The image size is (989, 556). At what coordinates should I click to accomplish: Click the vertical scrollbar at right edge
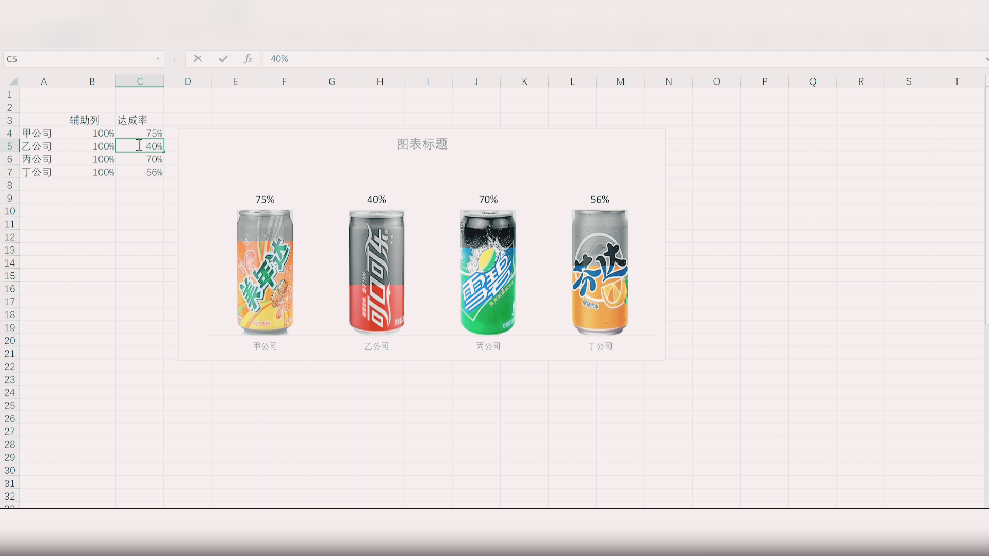pyautogui.click(x=986, y=205)
